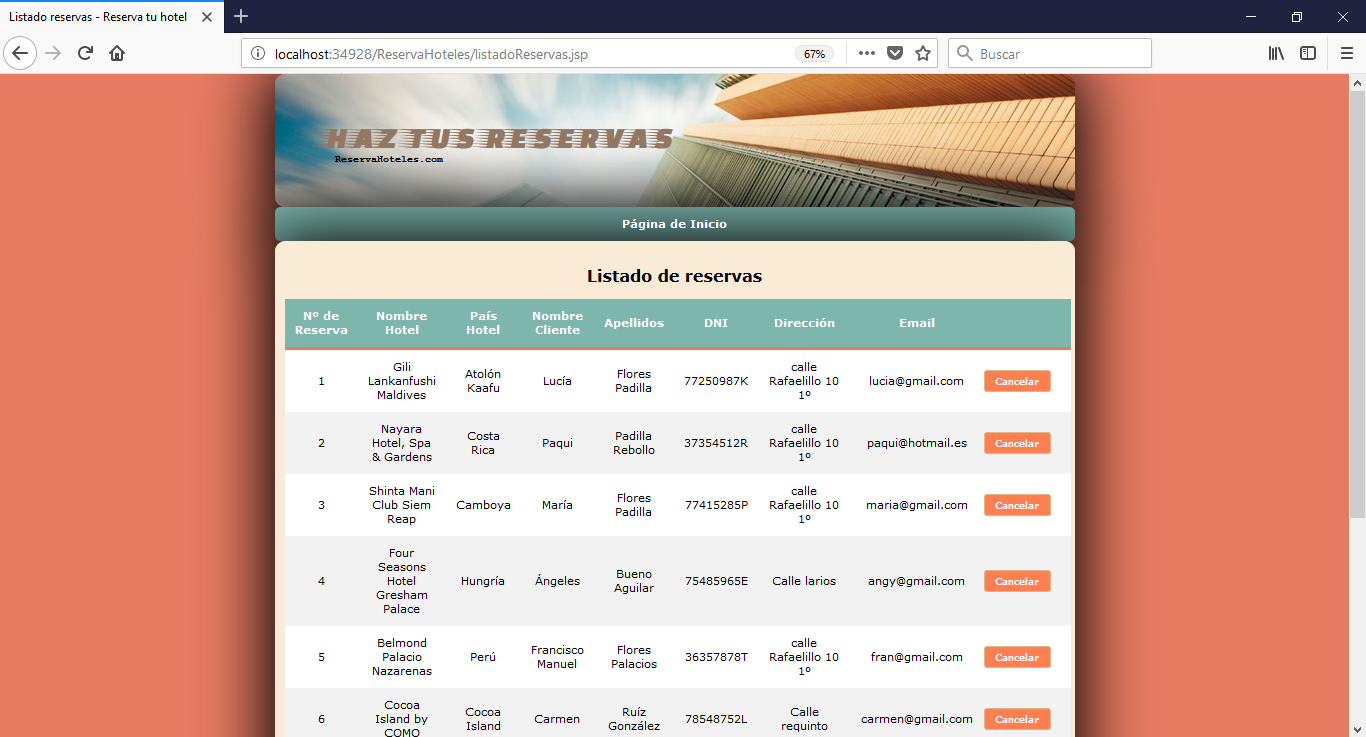Image resolution: width=1366 pixels, height=737 pixels.
Task: Click DNI 77415285P
Action: (716, 505)
